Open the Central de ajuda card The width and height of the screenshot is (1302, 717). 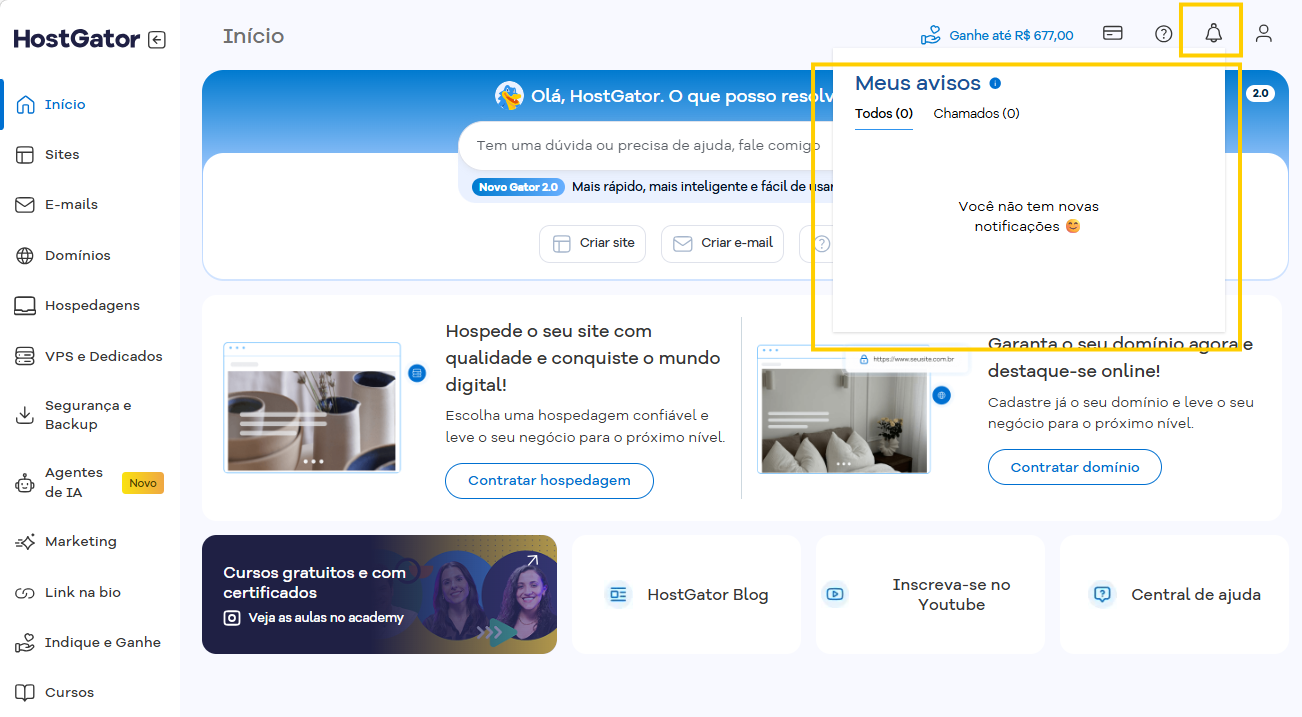[1174, 594]
